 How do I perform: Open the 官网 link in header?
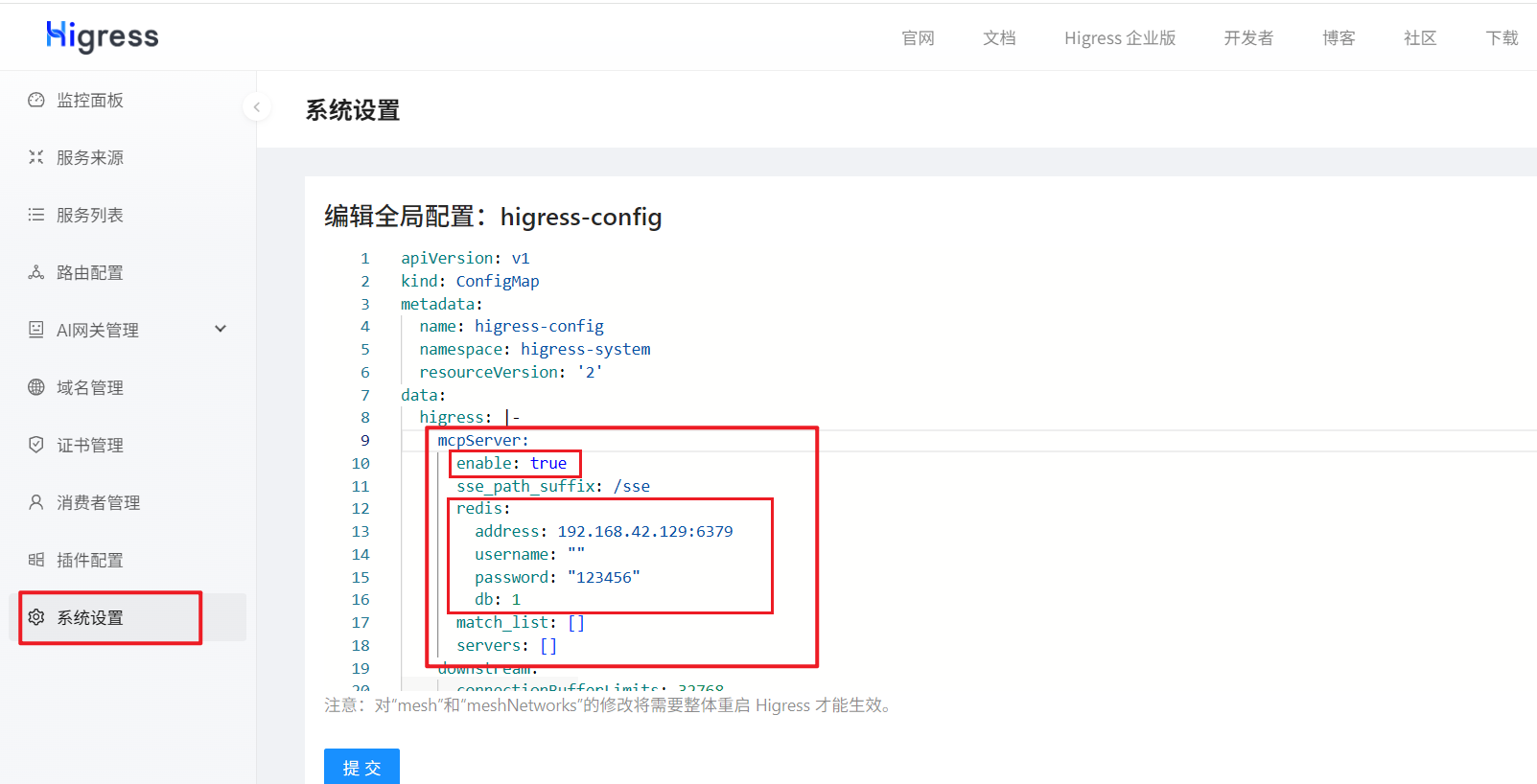click(x=918, y=38)
